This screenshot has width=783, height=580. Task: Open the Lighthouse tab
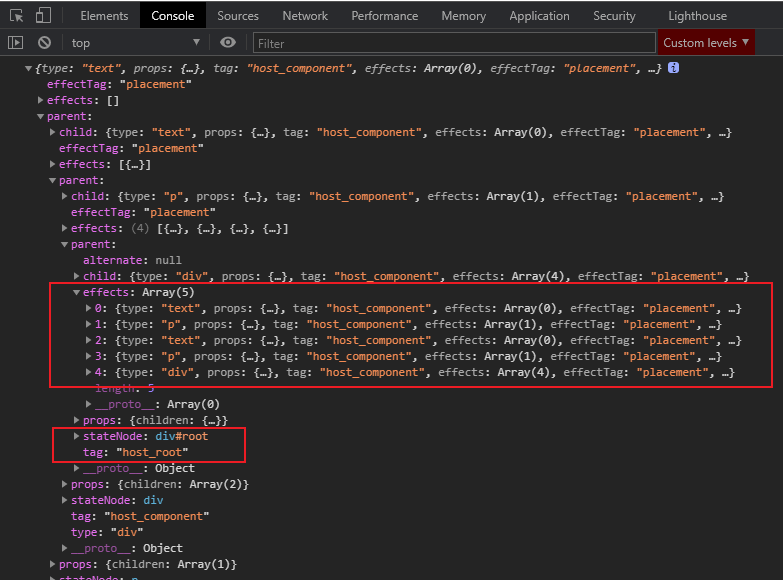[x=697, y=16]
